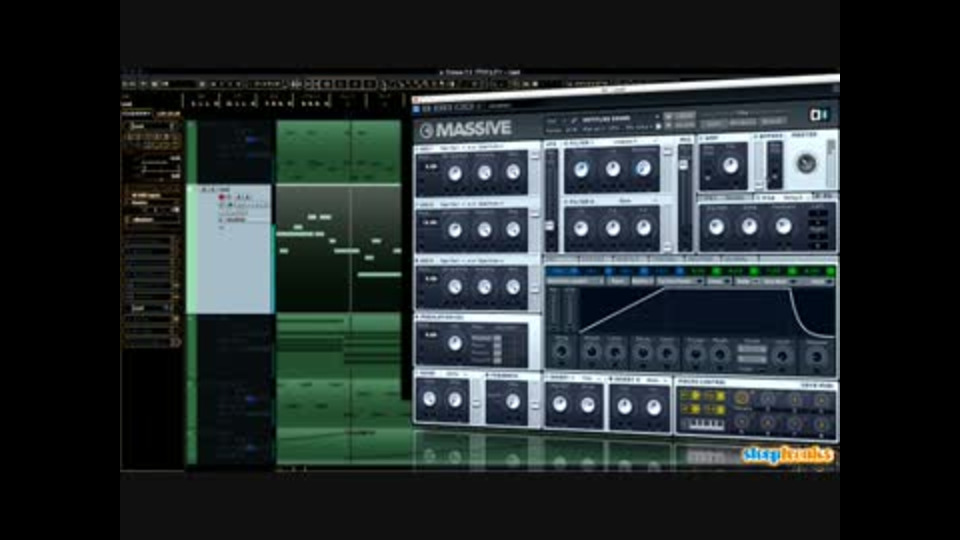Click the red record-enable button on the selected Cubase track

click(x=222, y=197)
